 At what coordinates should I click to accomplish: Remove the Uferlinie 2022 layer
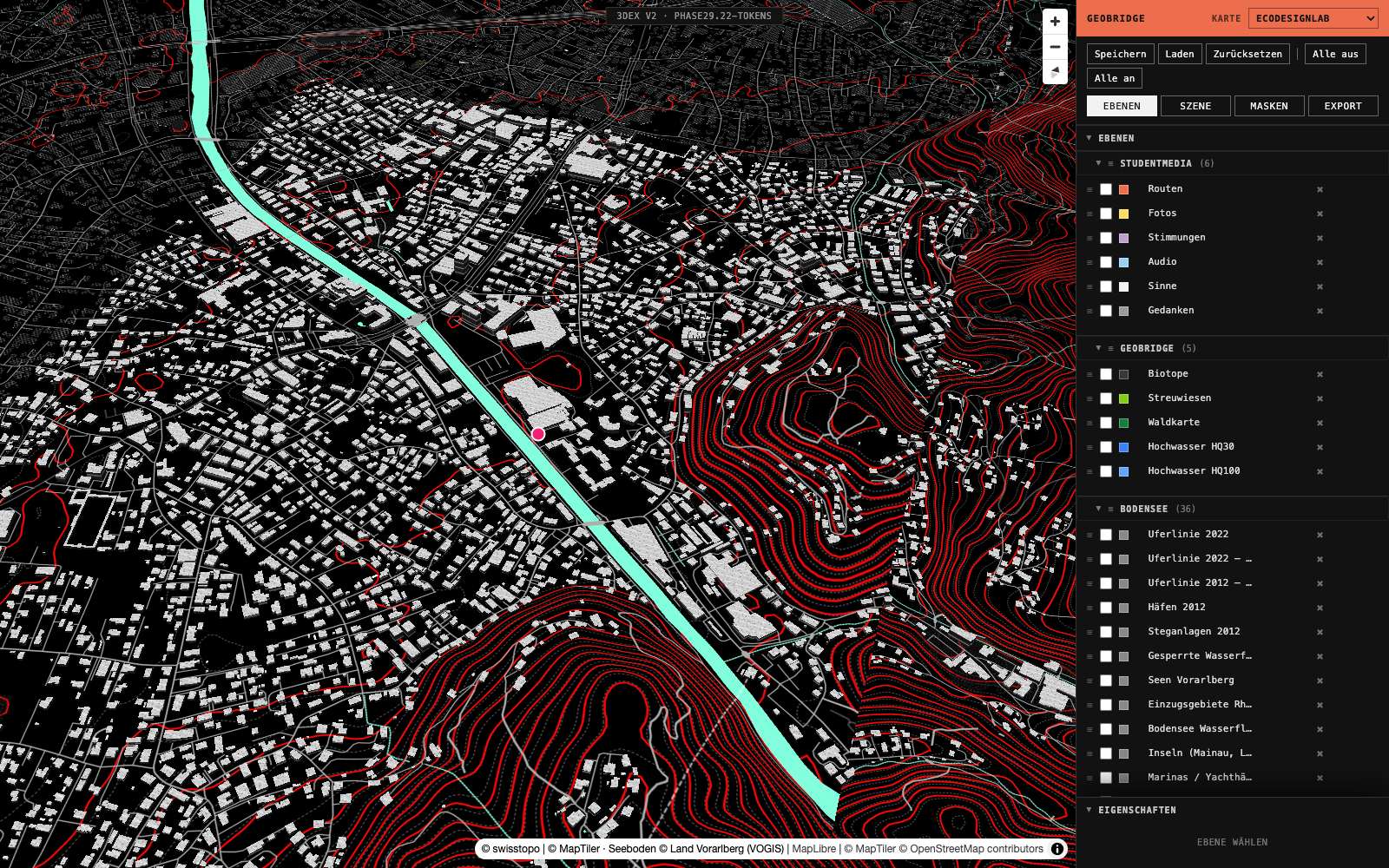[x=1320, y=535]
